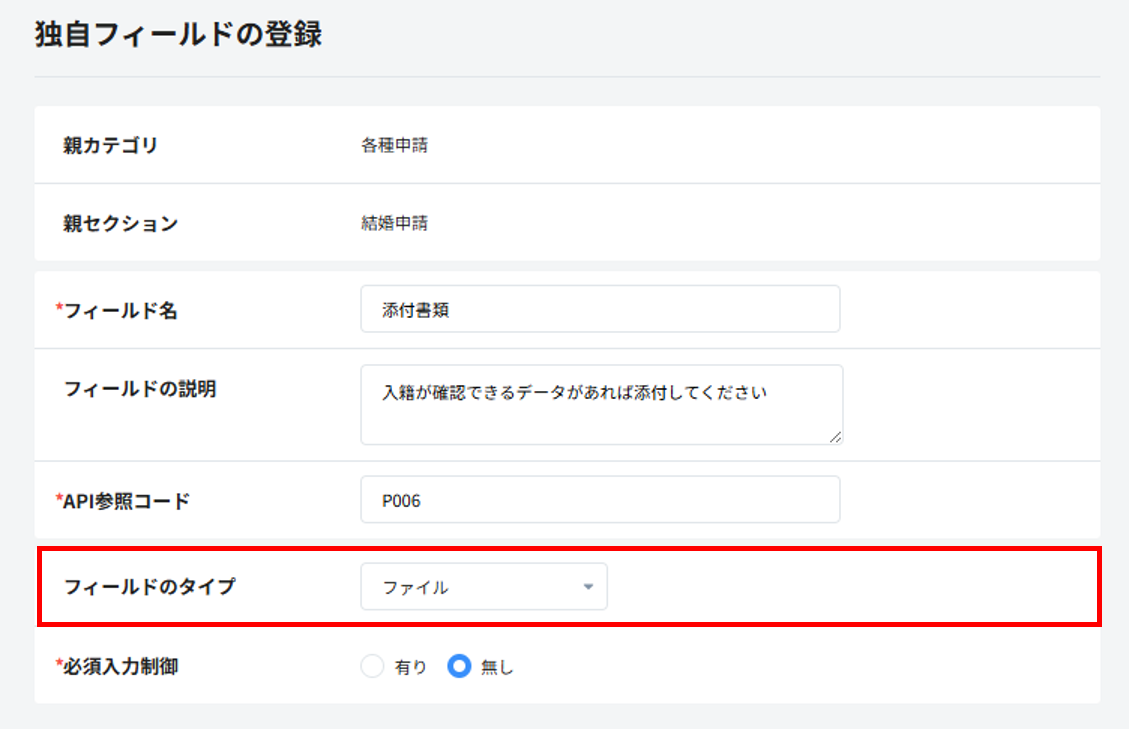
Task: Click the caret arrow in the ファイル dropdown
Action: coord(589,587)
